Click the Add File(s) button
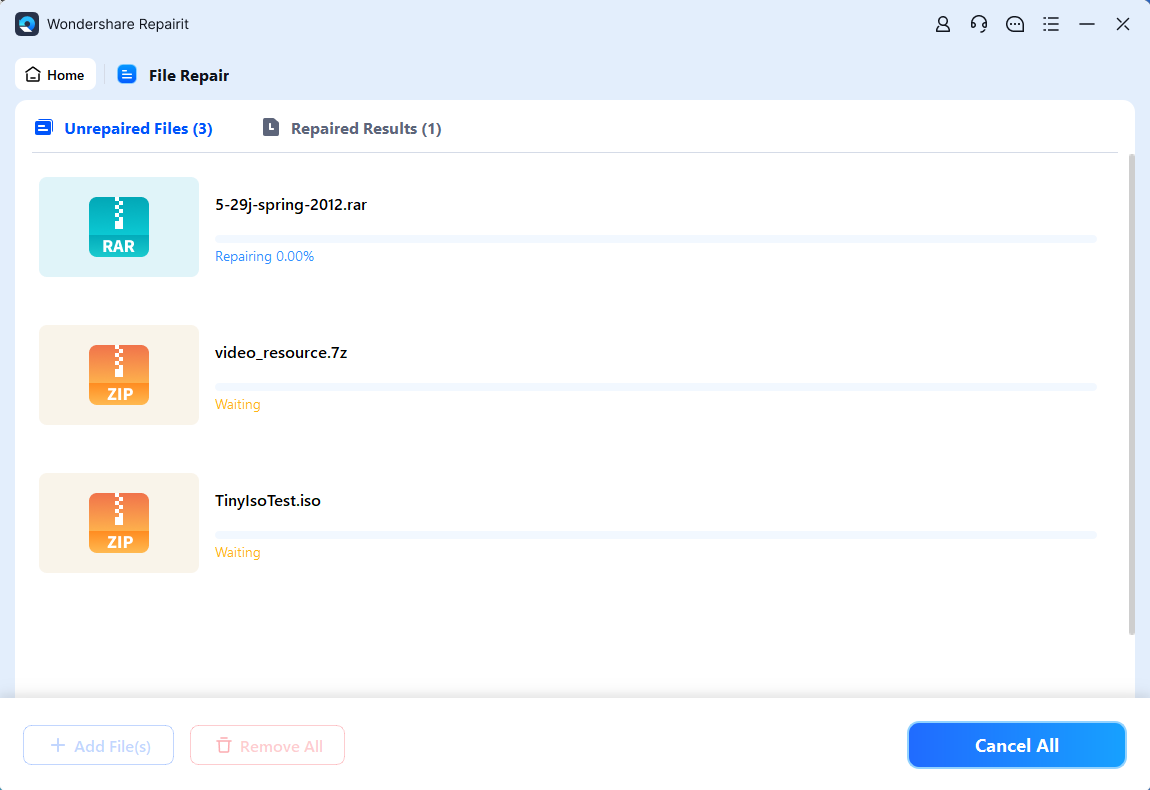1150x790 pixels. (x=98, y=745)
